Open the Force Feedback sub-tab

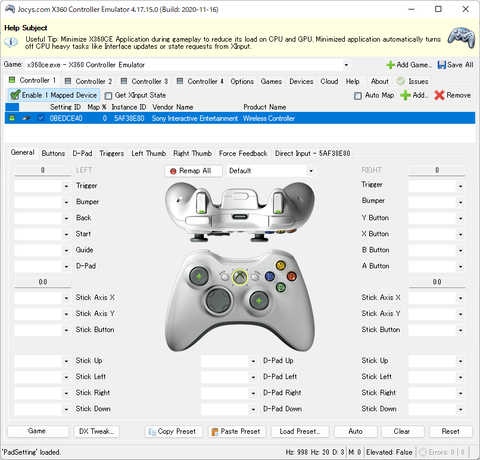point(243,153)
